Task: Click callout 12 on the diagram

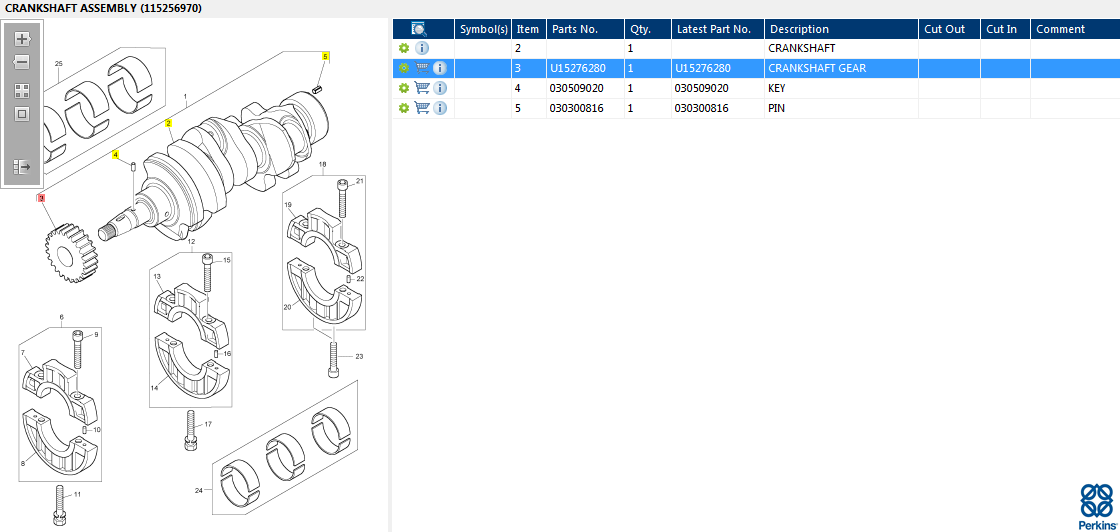Action: [x=191, y=241]
